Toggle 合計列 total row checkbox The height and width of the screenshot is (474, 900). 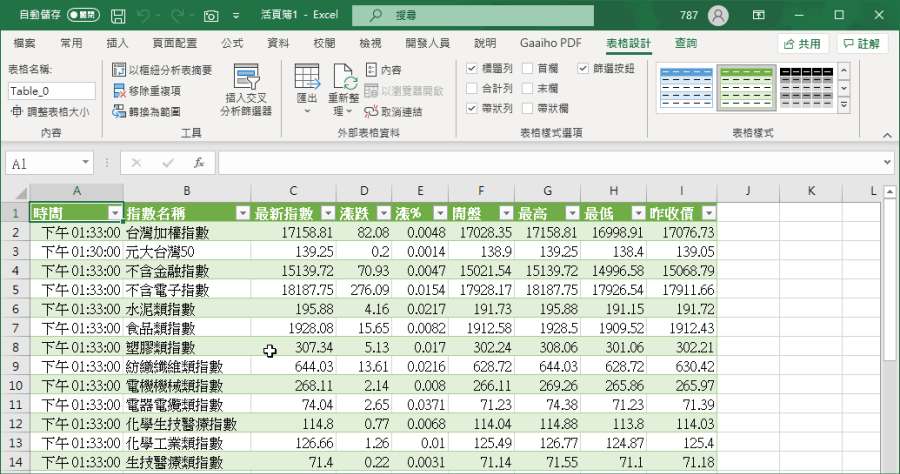(472, 88)
